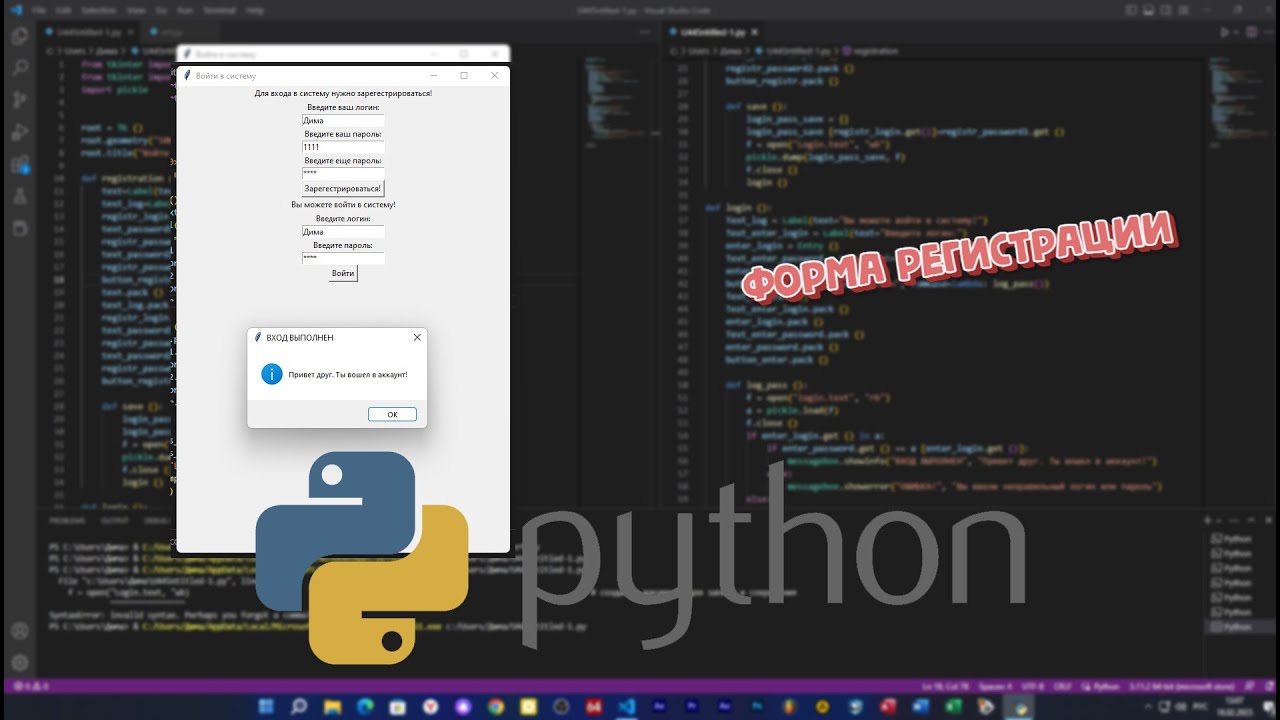Click the login field under Введите логин:

click(x=343, y=231)
